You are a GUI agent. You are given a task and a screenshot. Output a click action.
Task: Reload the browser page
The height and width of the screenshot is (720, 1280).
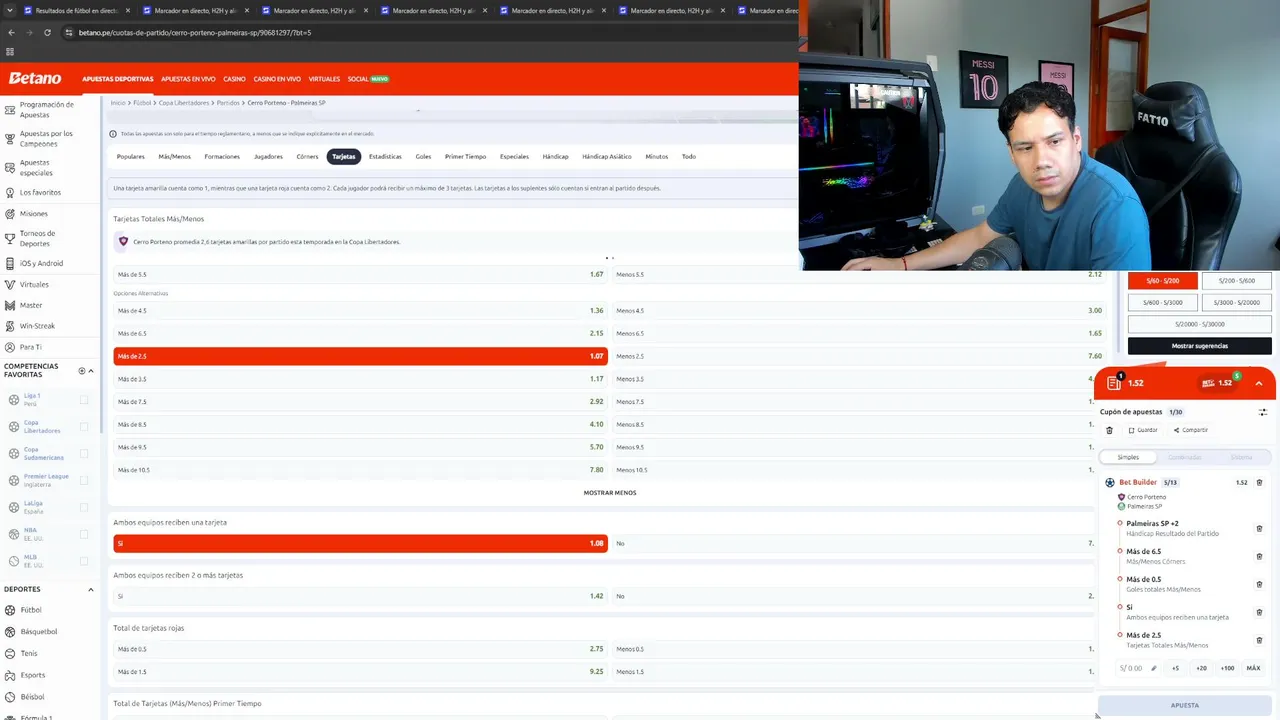[47, 32]
